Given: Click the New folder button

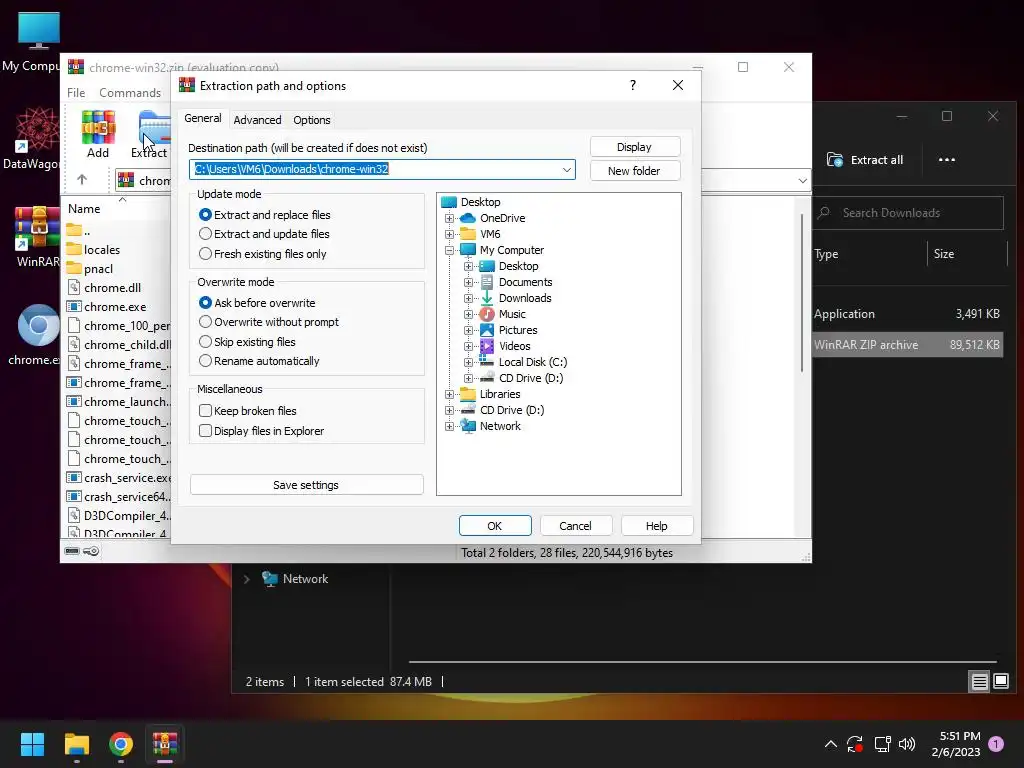Looking at the screenshot, I should 635,171.
